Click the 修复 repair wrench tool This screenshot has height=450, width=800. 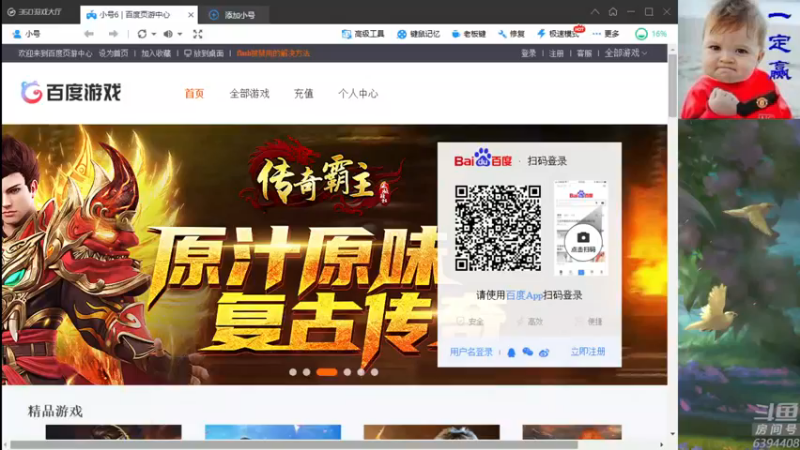(512, 34)
